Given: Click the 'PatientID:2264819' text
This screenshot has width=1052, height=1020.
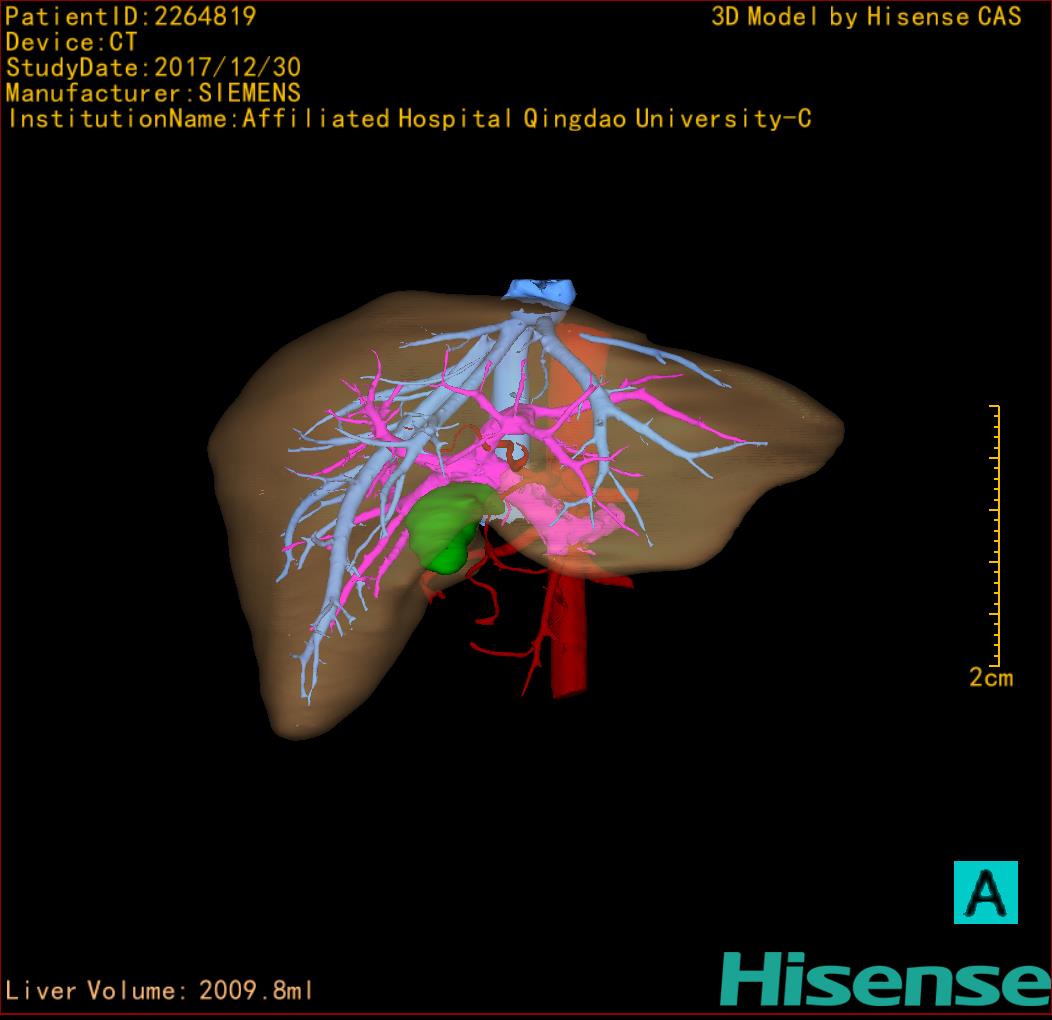Looking at the screenshot, I should click(x=131, y=16).
